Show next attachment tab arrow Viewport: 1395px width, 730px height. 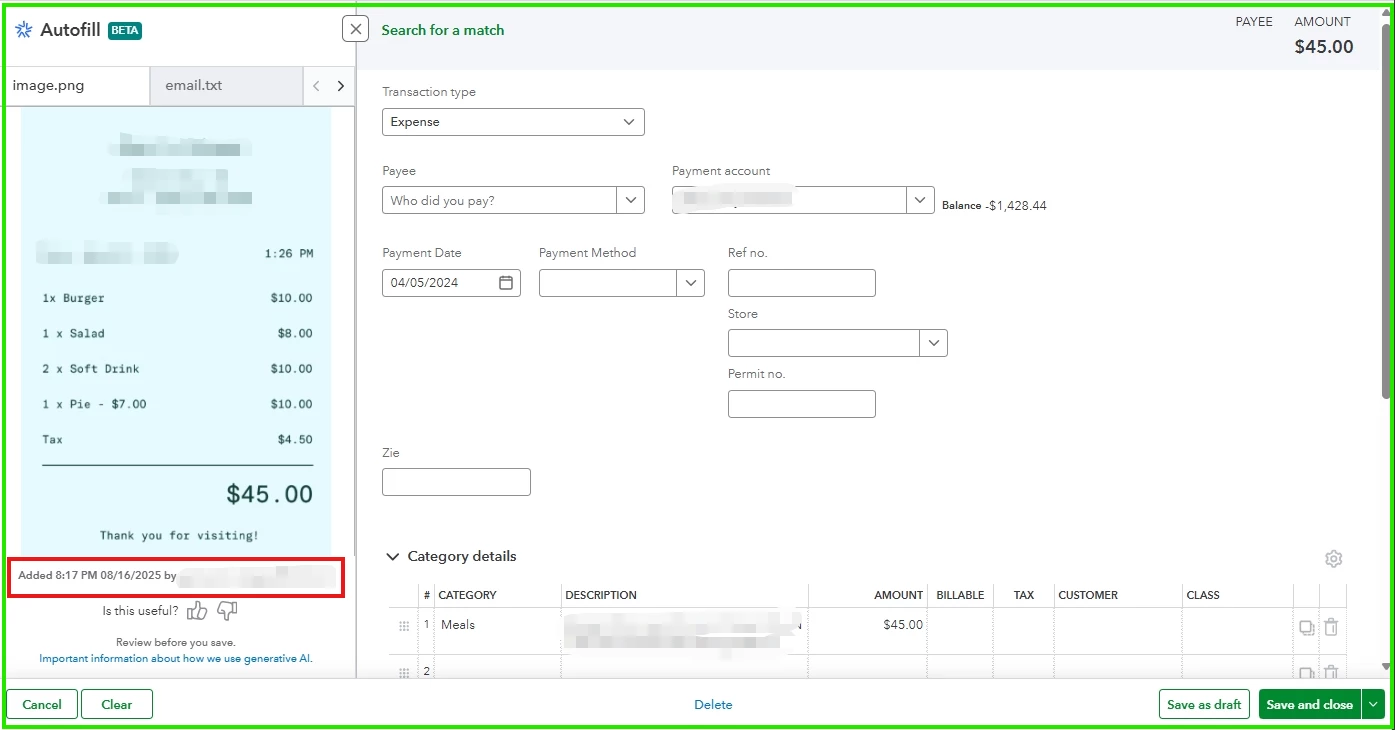click(340, 86)
